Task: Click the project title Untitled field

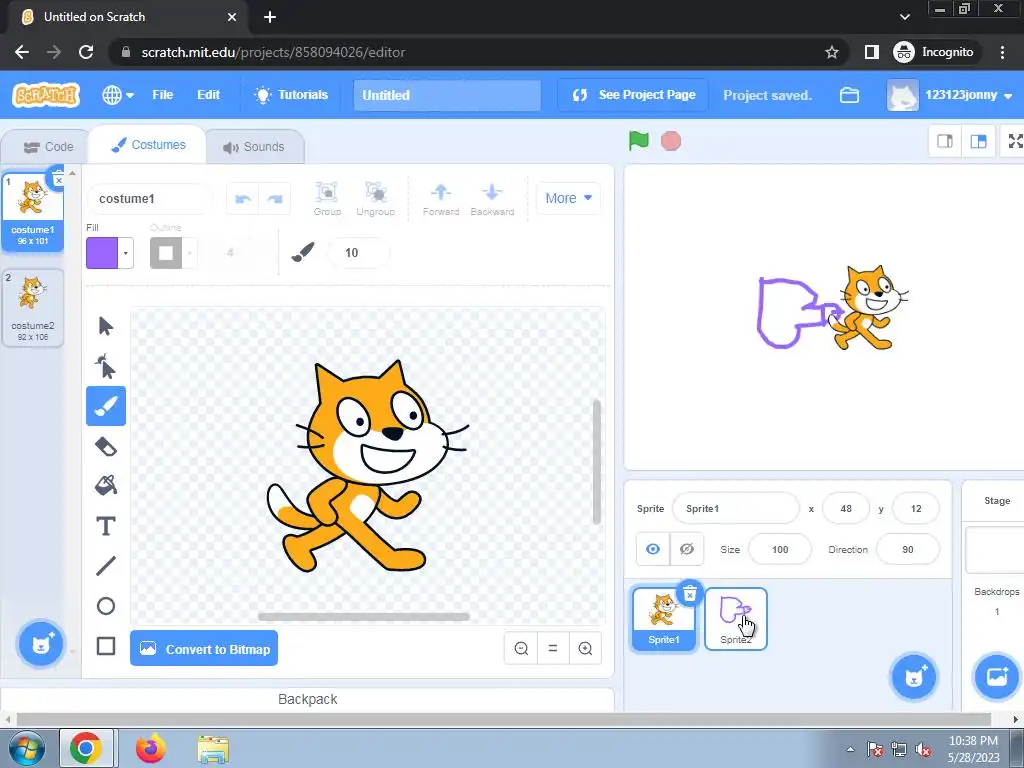Action: point(447,95)
